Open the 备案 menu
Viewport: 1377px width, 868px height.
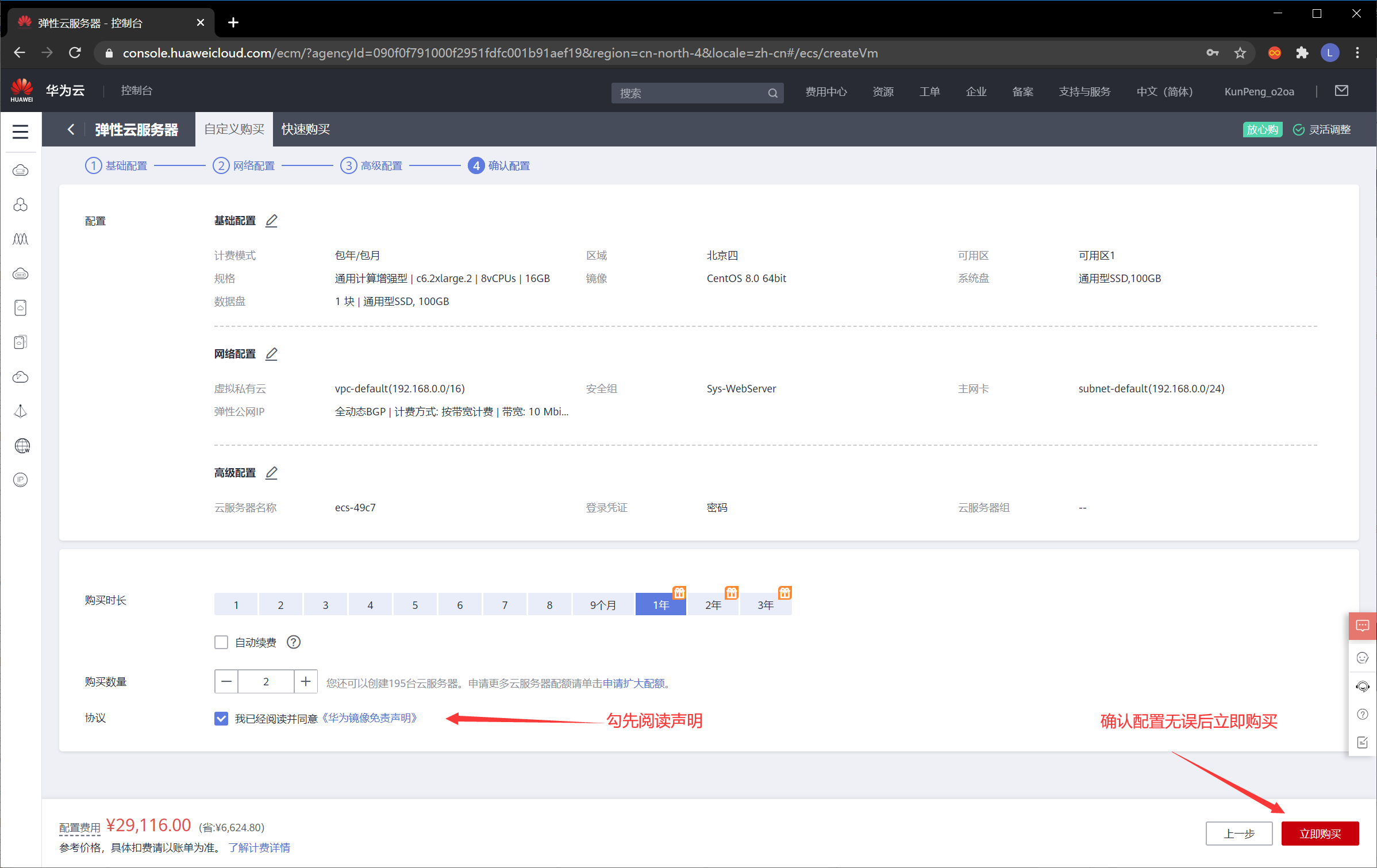(x=1022, y=91)
